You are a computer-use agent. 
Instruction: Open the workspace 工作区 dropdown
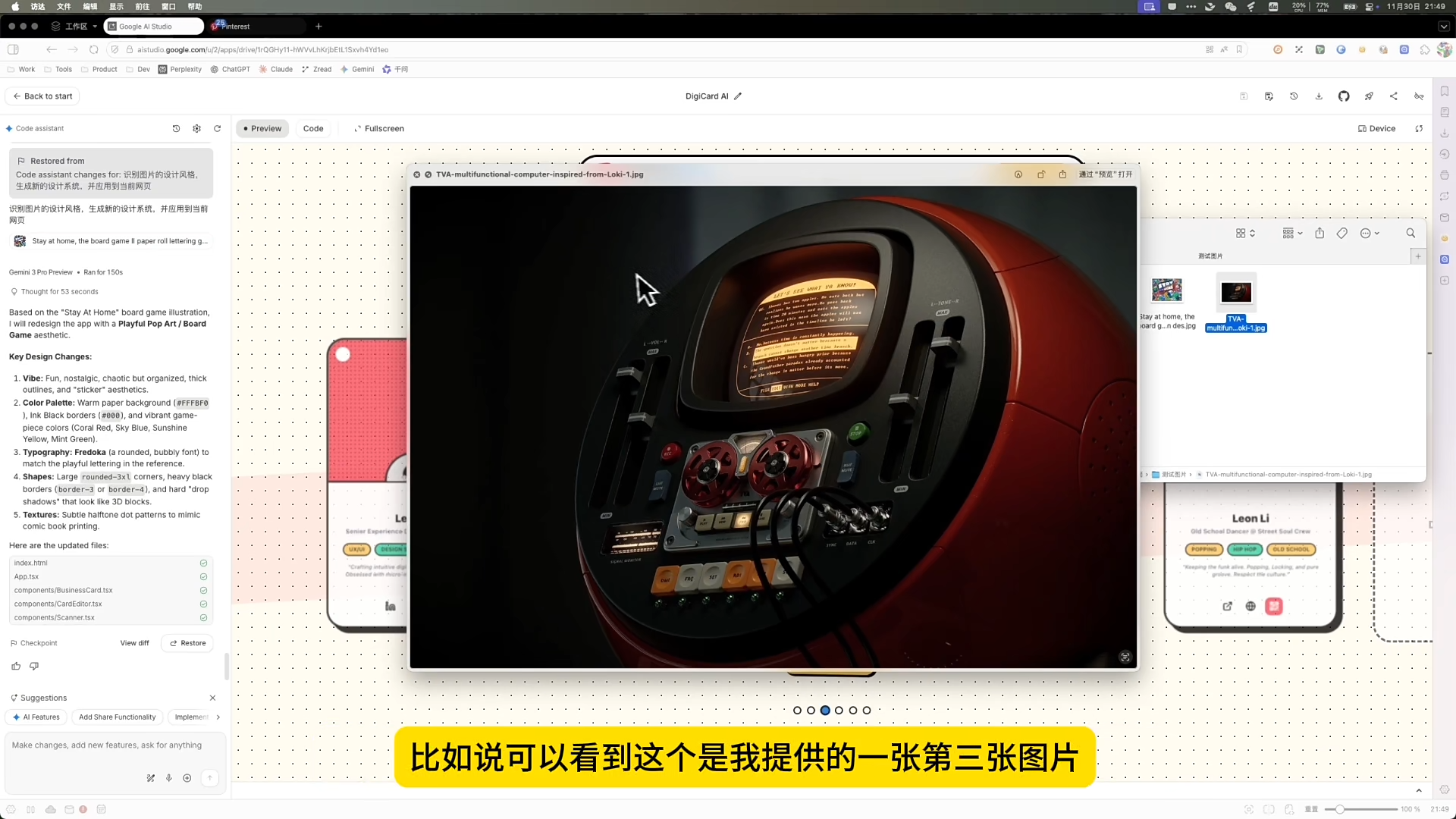pos(75,27)
